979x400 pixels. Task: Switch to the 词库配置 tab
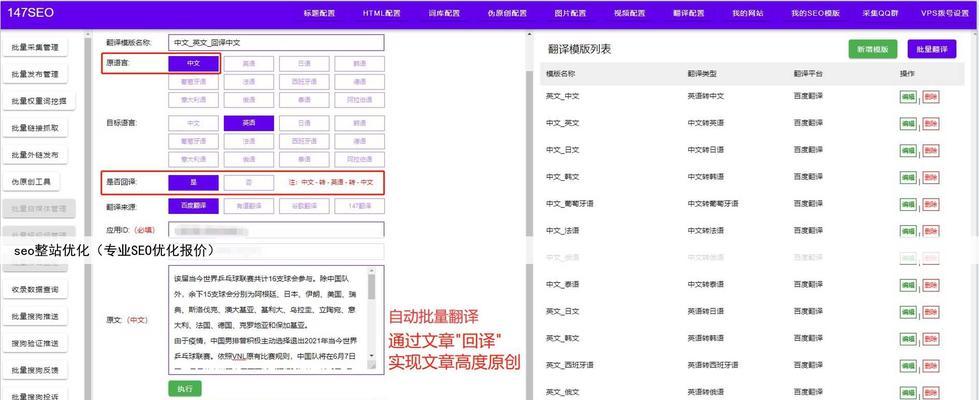coord(444,13)
